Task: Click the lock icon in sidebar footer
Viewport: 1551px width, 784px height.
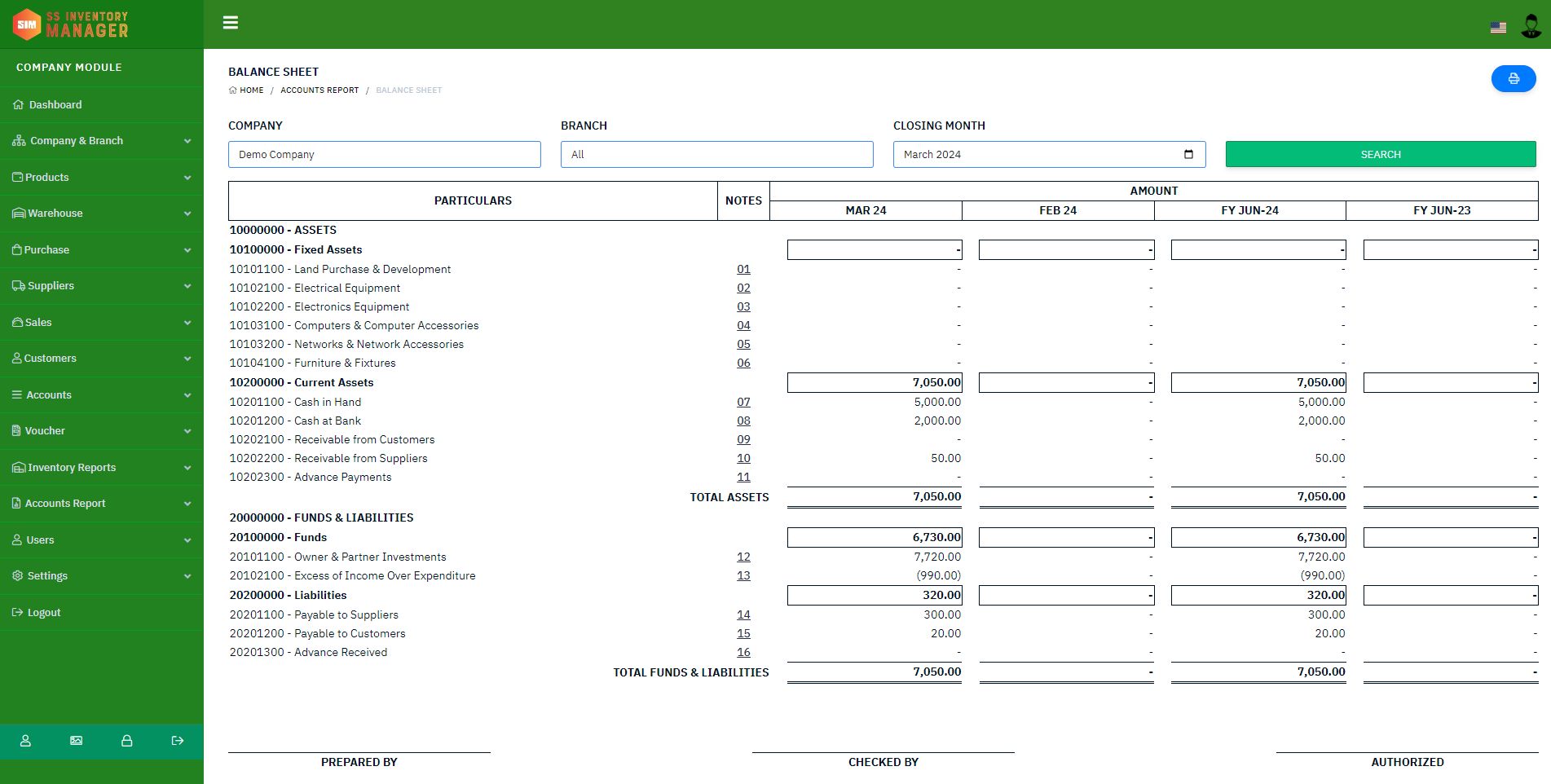Action: [x=127, y=741]
